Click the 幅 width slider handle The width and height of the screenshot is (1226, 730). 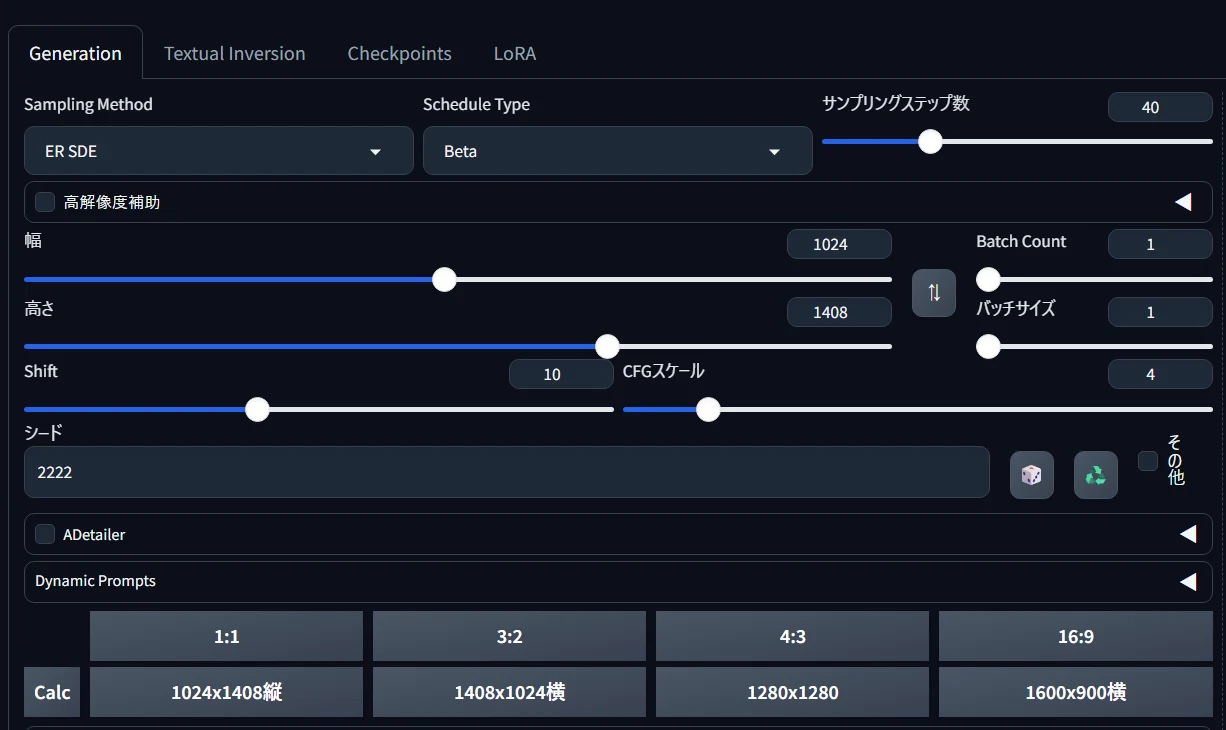444,279
